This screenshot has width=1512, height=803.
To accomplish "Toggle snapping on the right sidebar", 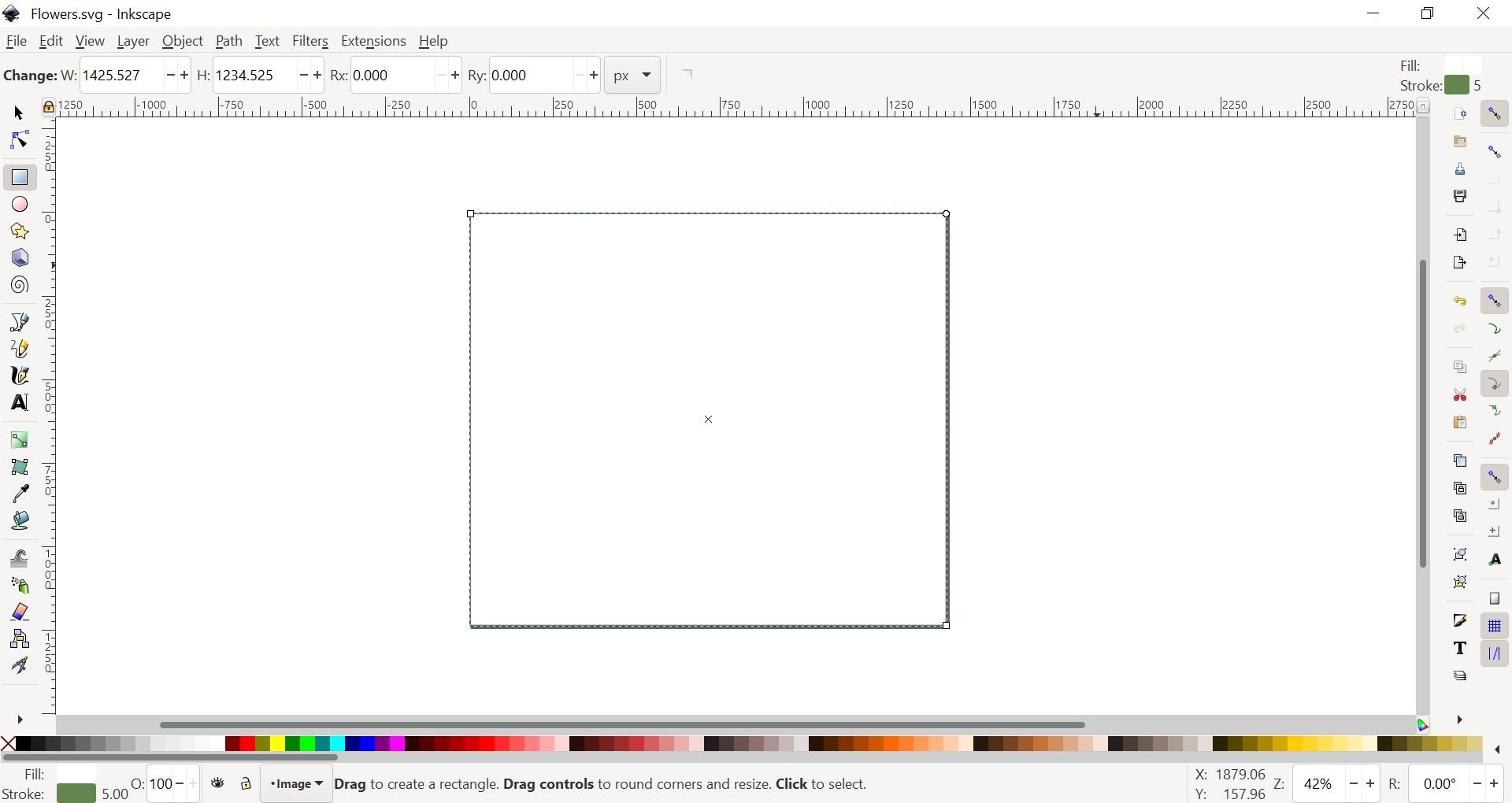I will click(x=1495, y=113).
